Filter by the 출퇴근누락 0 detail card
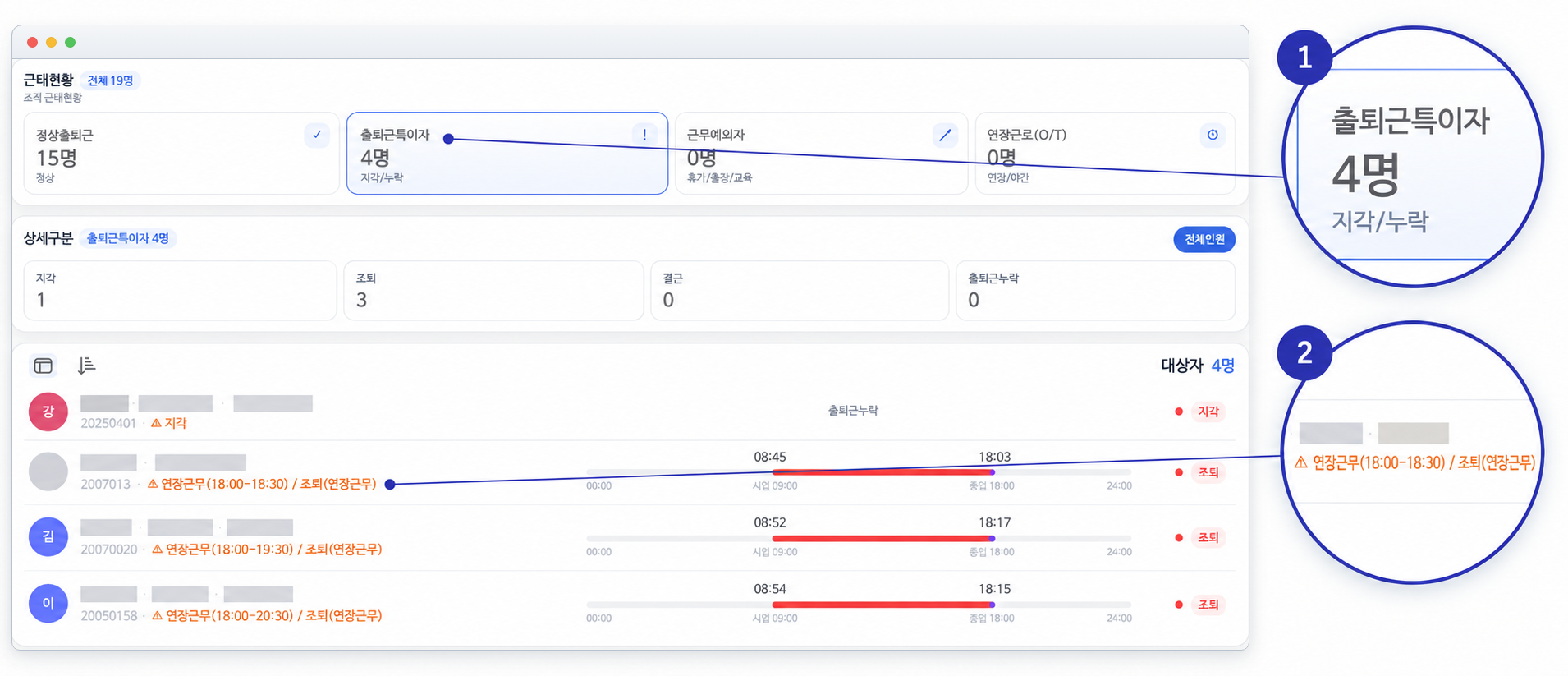The width and height of the screenshot is (1568, 676). (1095, 290)
